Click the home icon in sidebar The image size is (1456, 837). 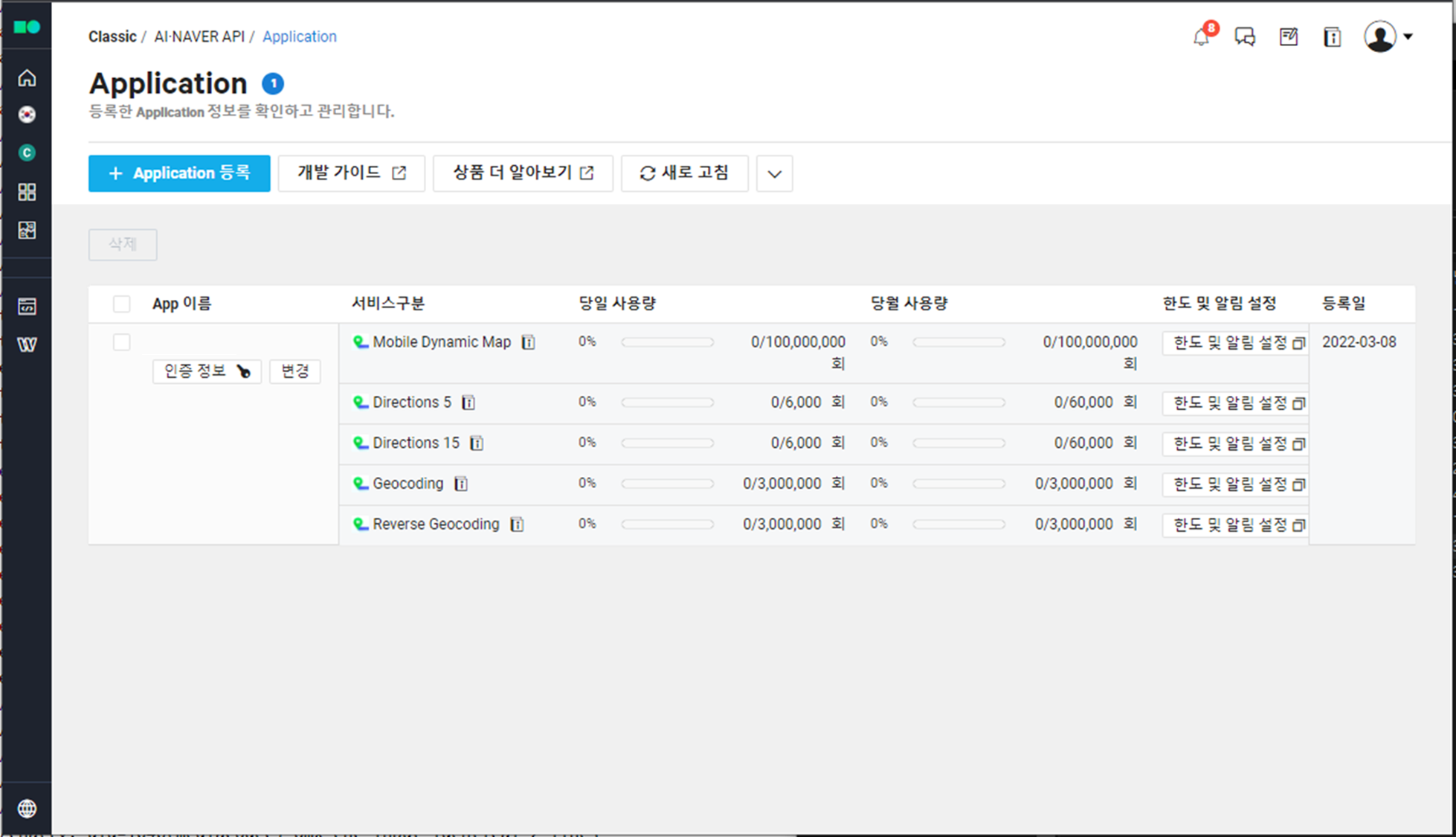[x=28, y=78]
